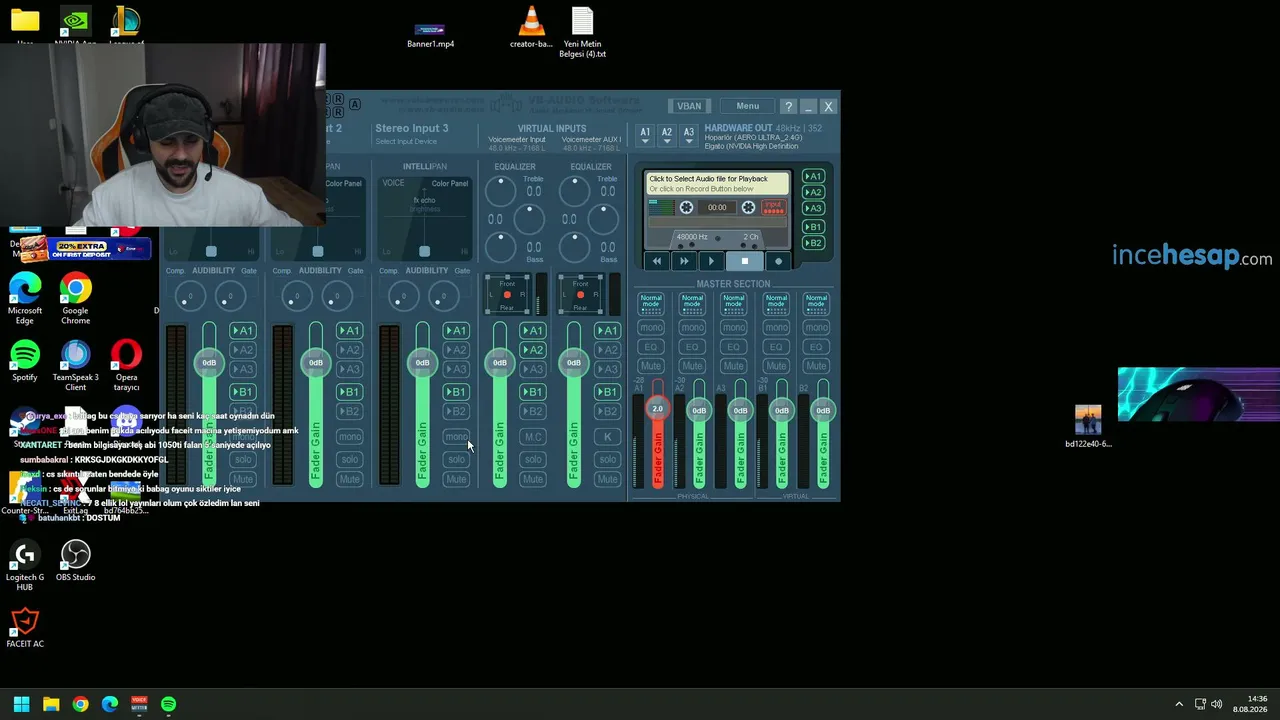This screenshot has width=1280, height=720.
Task: Select Microsoft Edge desktop shortcut
Action: (x=25, y=299)
